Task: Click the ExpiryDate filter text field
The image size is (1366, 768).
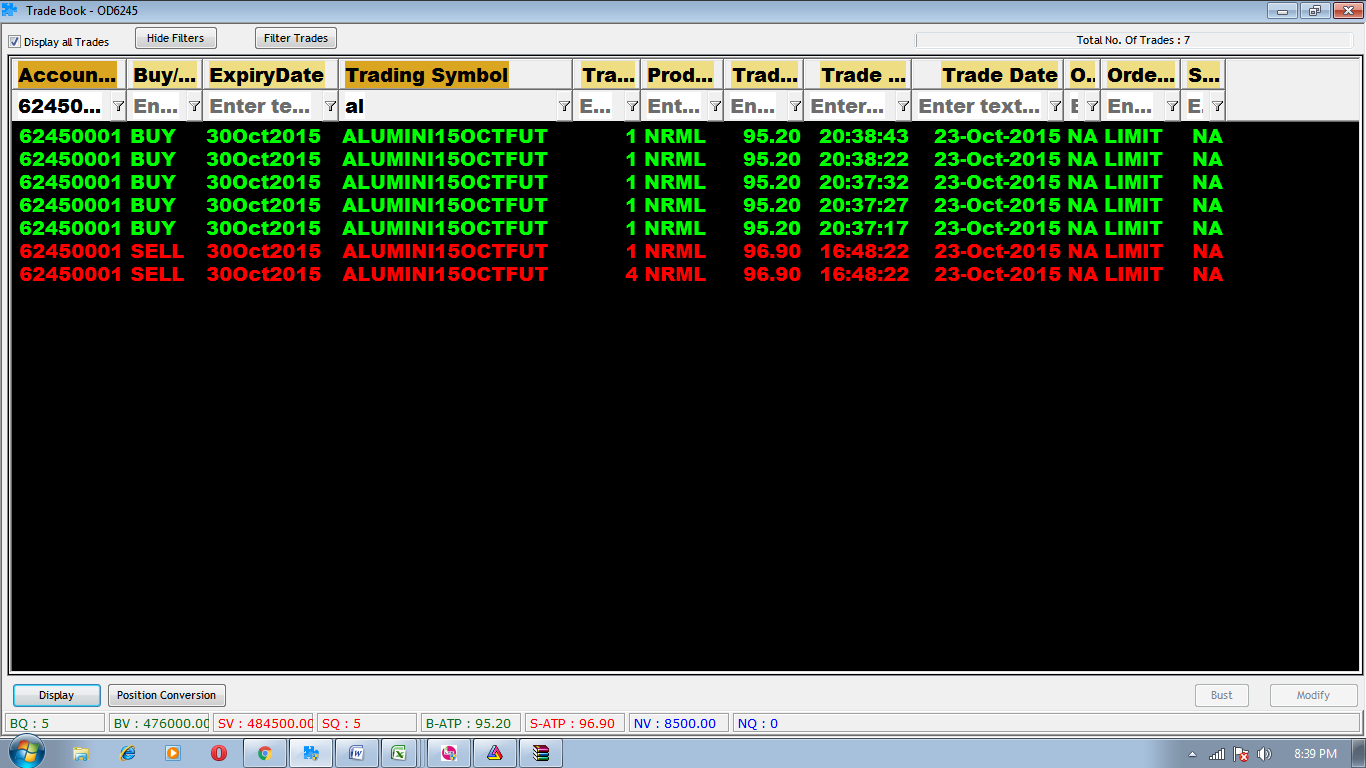Action: [264, 106]
